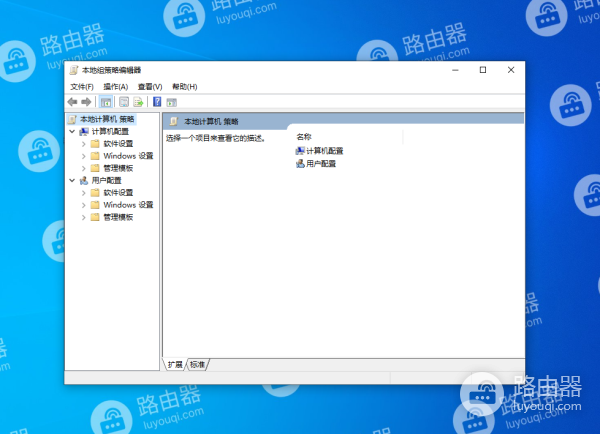Viewport: 600px width, 434px height.
Task: Toggle the show/hide action pane icon
Action: coord(171,102)
